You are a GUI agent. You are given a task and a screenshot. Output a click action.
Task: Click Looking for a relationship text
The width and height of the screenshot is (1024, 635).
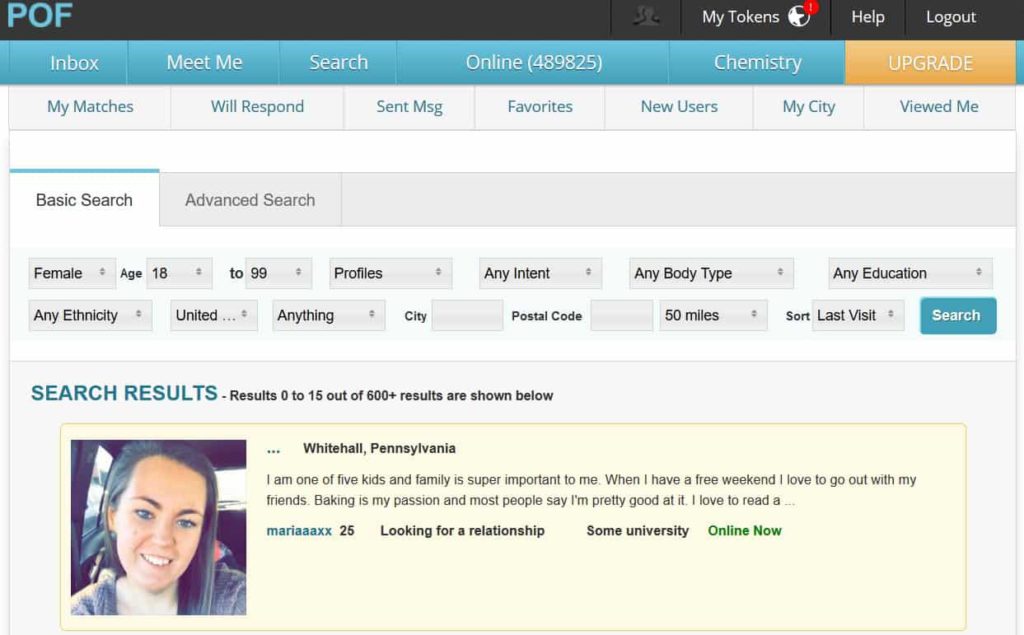click(462, 530)
